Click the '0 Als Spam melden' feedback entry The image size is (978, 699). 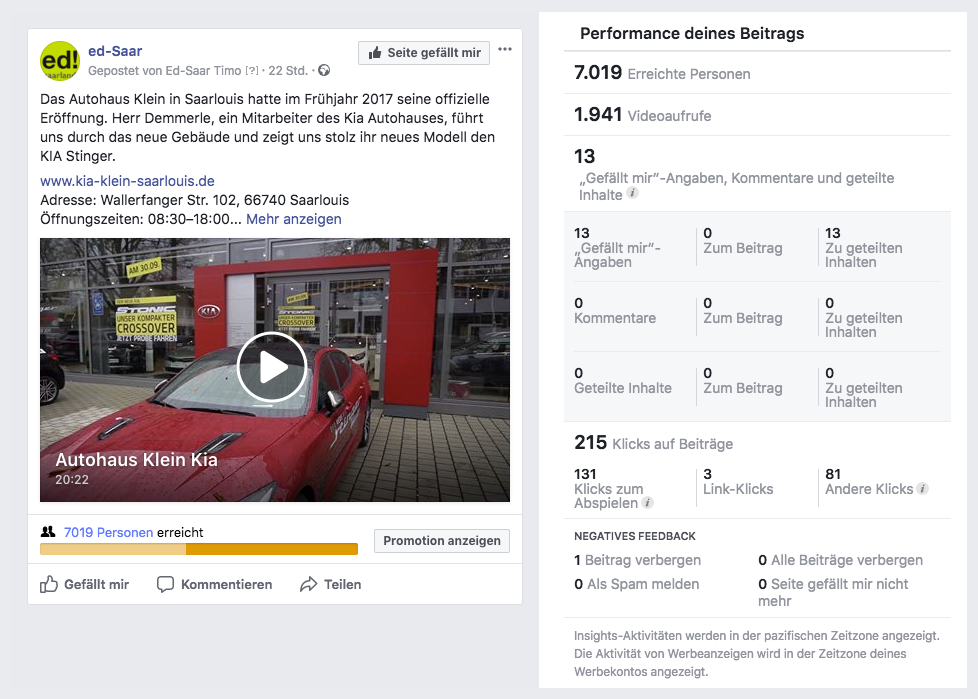click(637, 584)
